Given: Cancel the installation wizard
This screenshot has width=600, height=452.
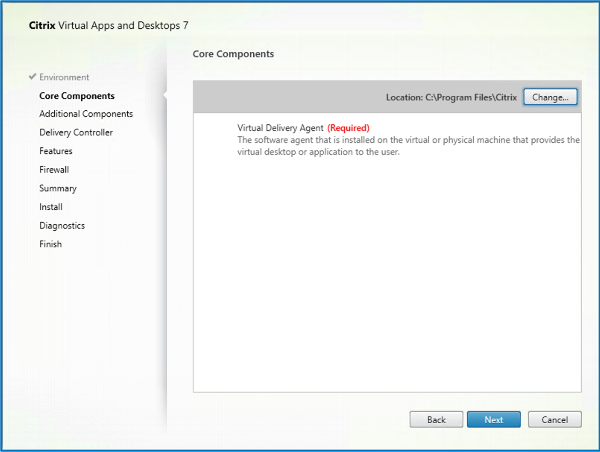Looking at the screenshot, I should [x=554, y=419].
